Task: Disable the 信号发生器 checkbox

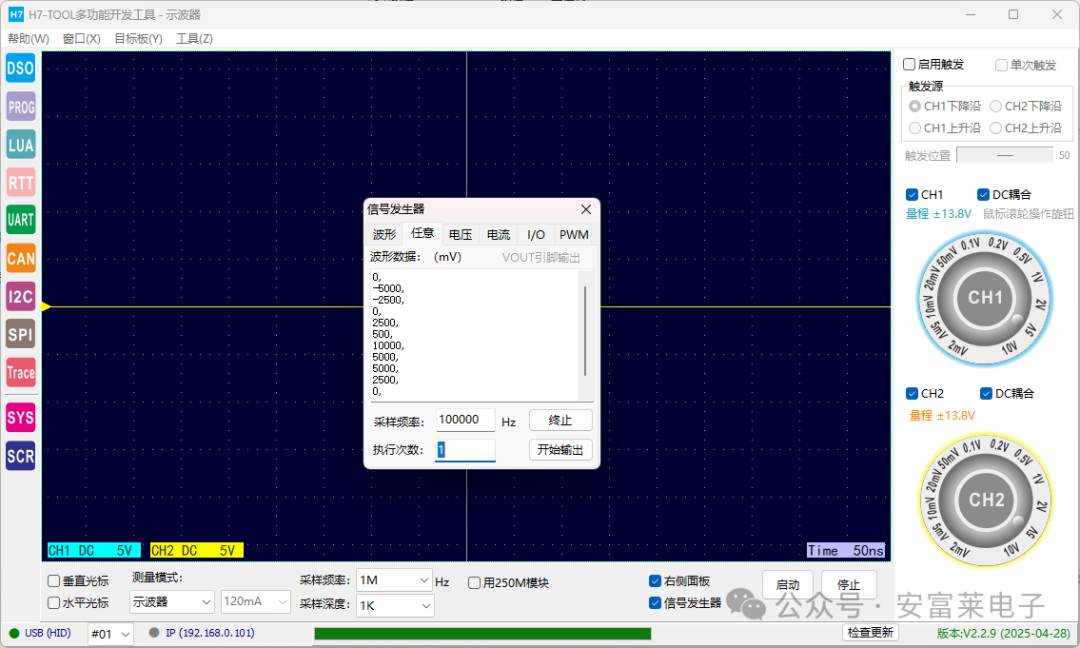Action: [x=655, y=602]
